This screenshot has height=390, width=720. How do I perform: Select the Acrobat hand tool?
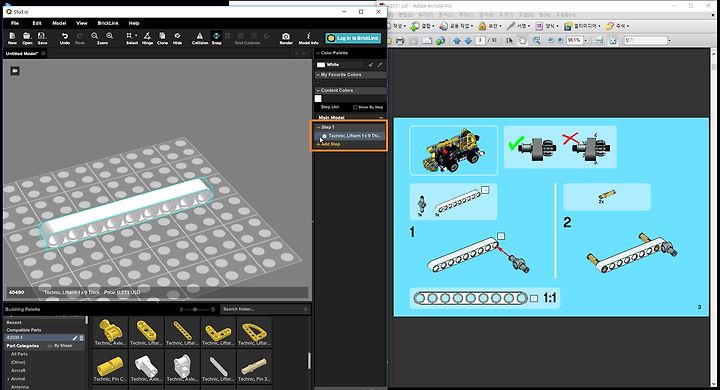(x=523, y=40)
